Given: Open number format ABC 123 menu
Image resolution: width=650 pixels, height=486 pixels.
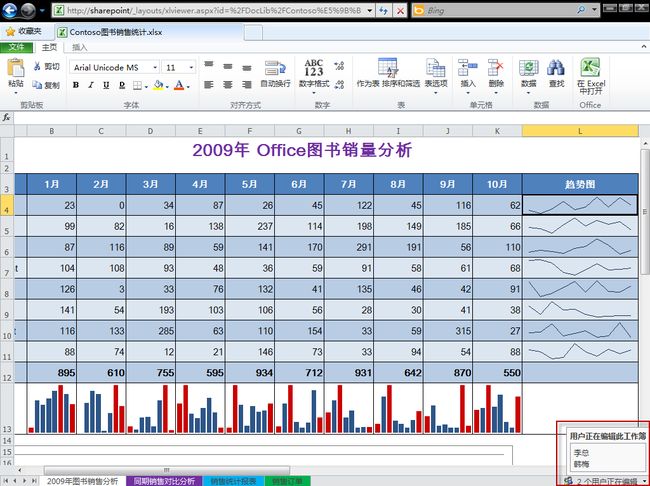Looking at the screenshot, I should (x=314, y=75).
